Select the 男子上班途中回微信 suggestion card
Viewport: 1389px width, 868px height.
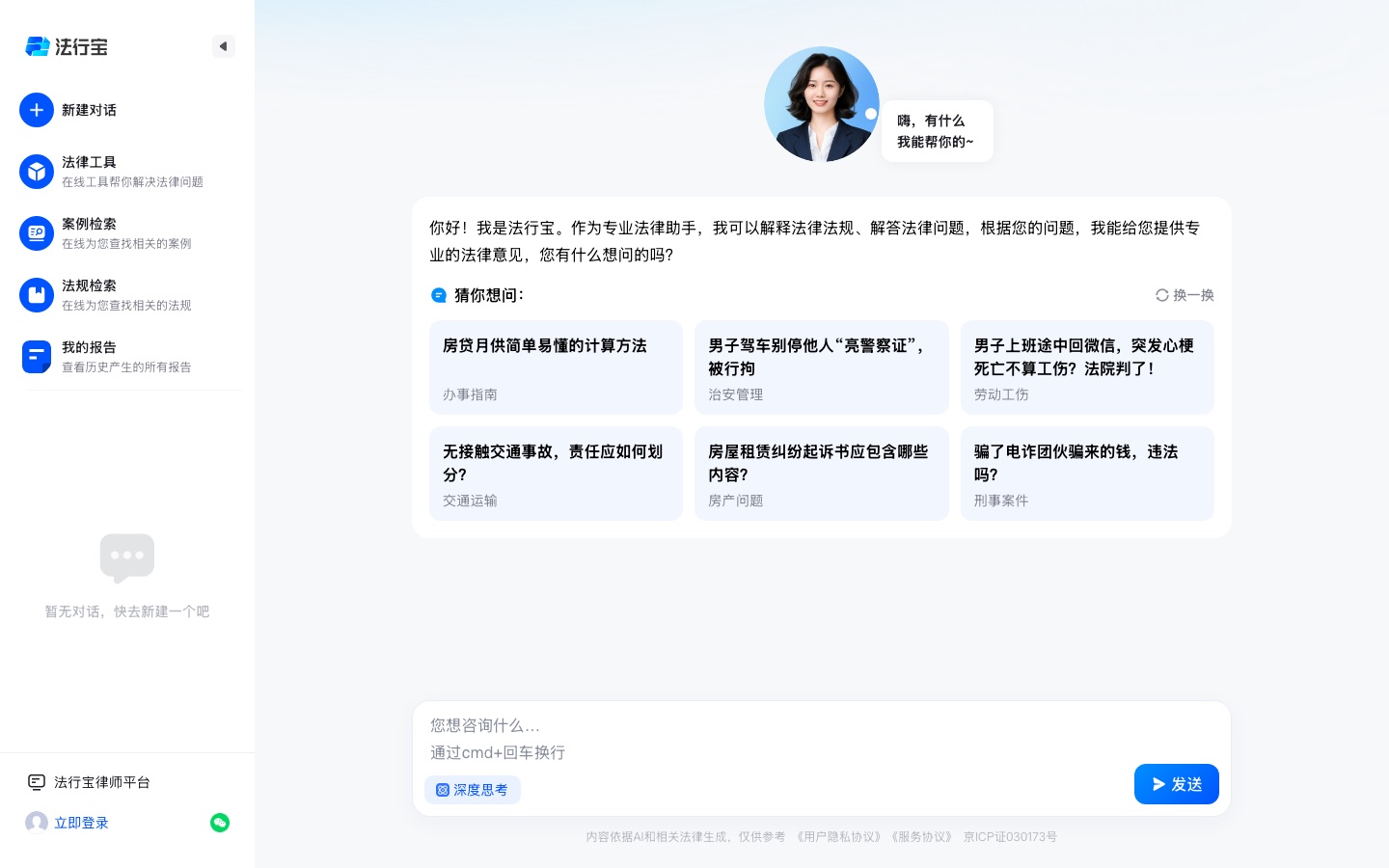[x=1087, y=367]
